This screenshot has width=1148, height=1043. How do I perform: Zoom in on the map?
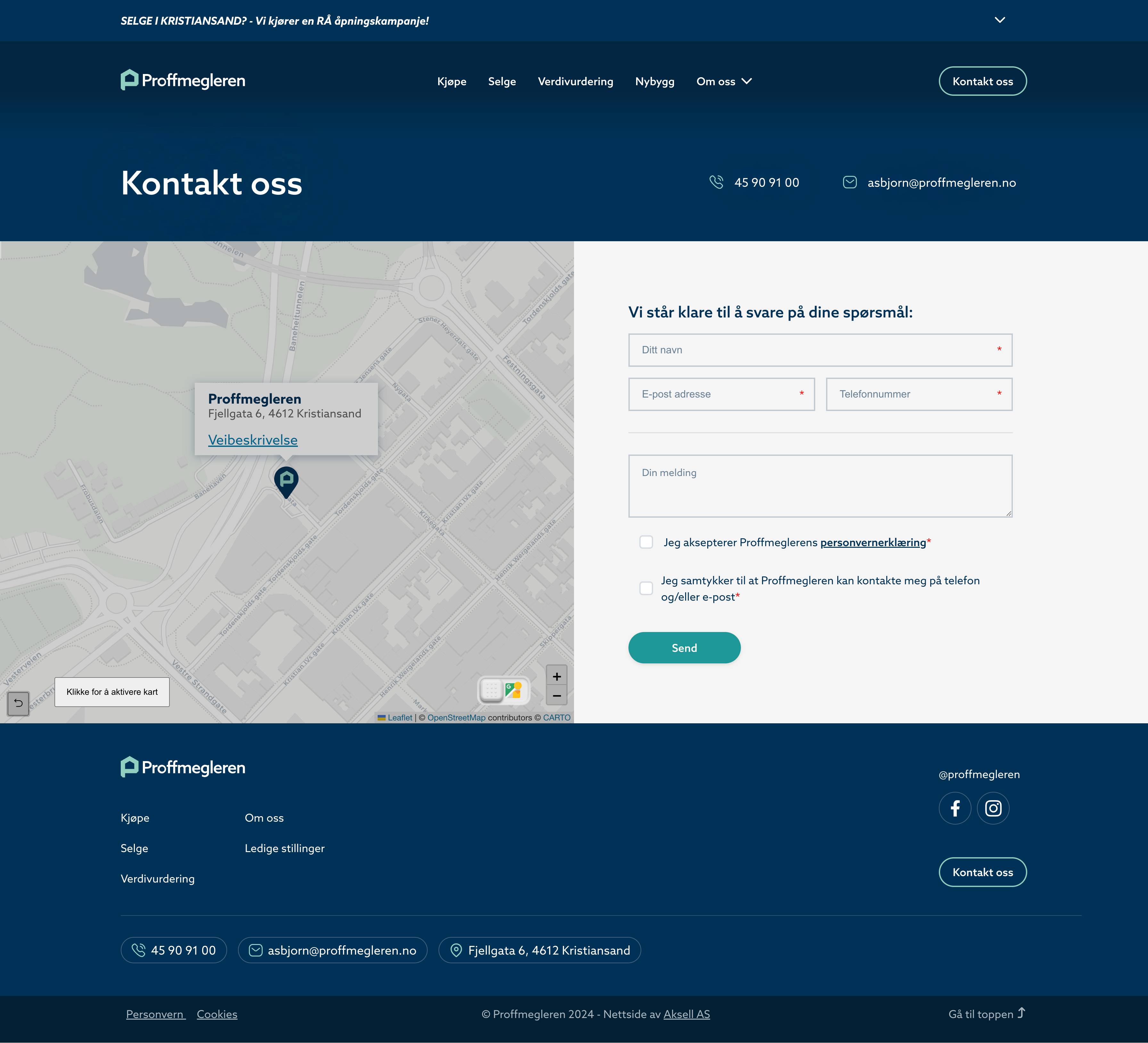(x=556, y=676)
